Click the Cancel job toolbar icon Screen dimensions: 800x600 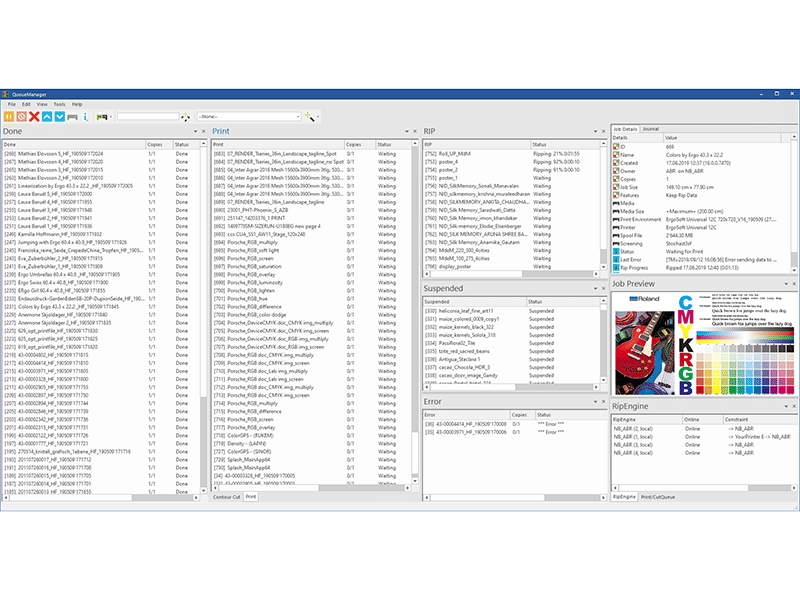21,117
